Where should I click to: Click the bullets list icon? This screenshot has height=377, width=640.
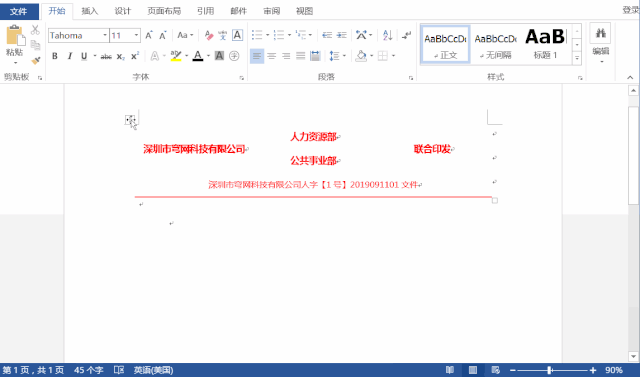click(257, 35)
